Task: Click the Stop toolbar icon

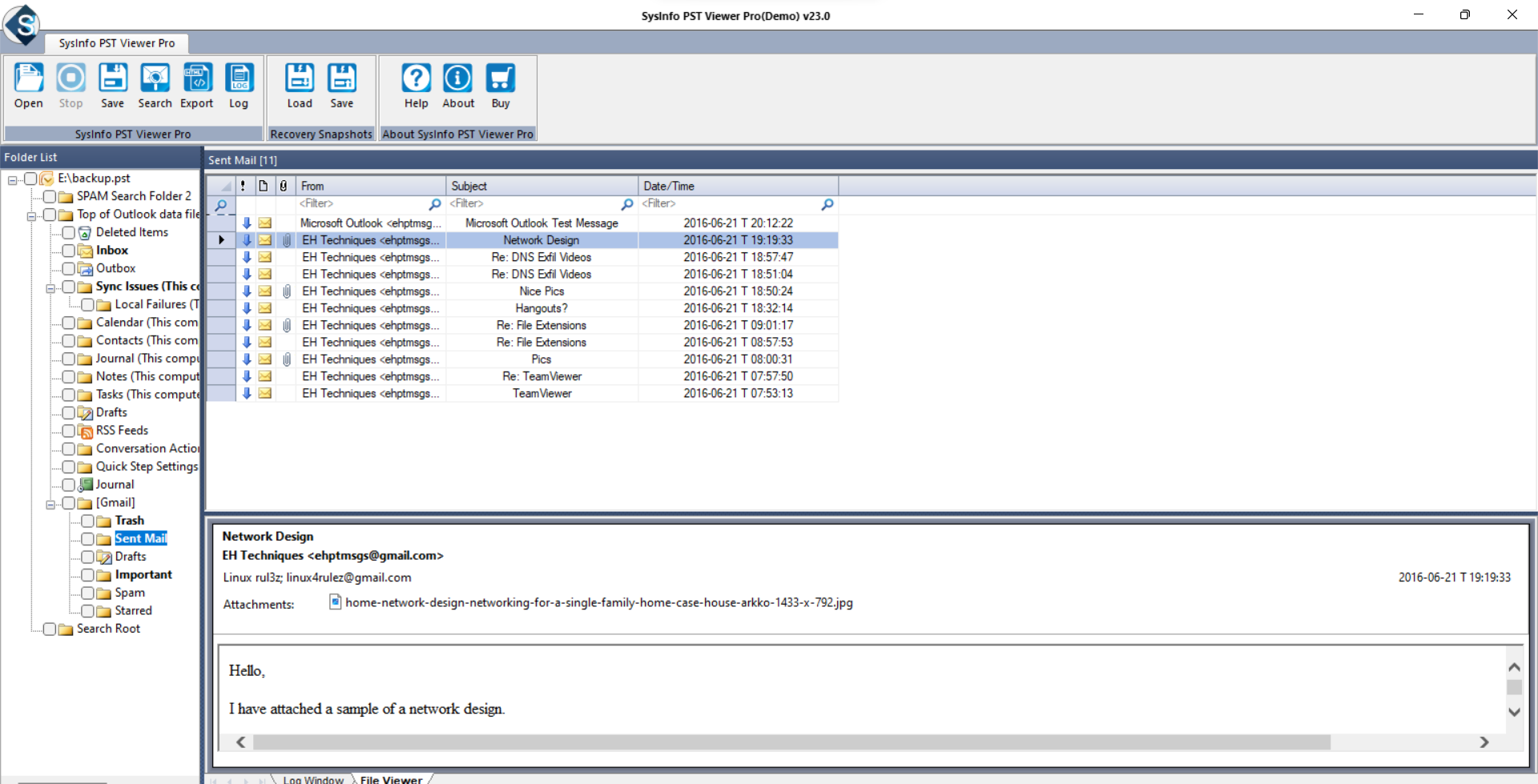Action: (x=70, y=78)
